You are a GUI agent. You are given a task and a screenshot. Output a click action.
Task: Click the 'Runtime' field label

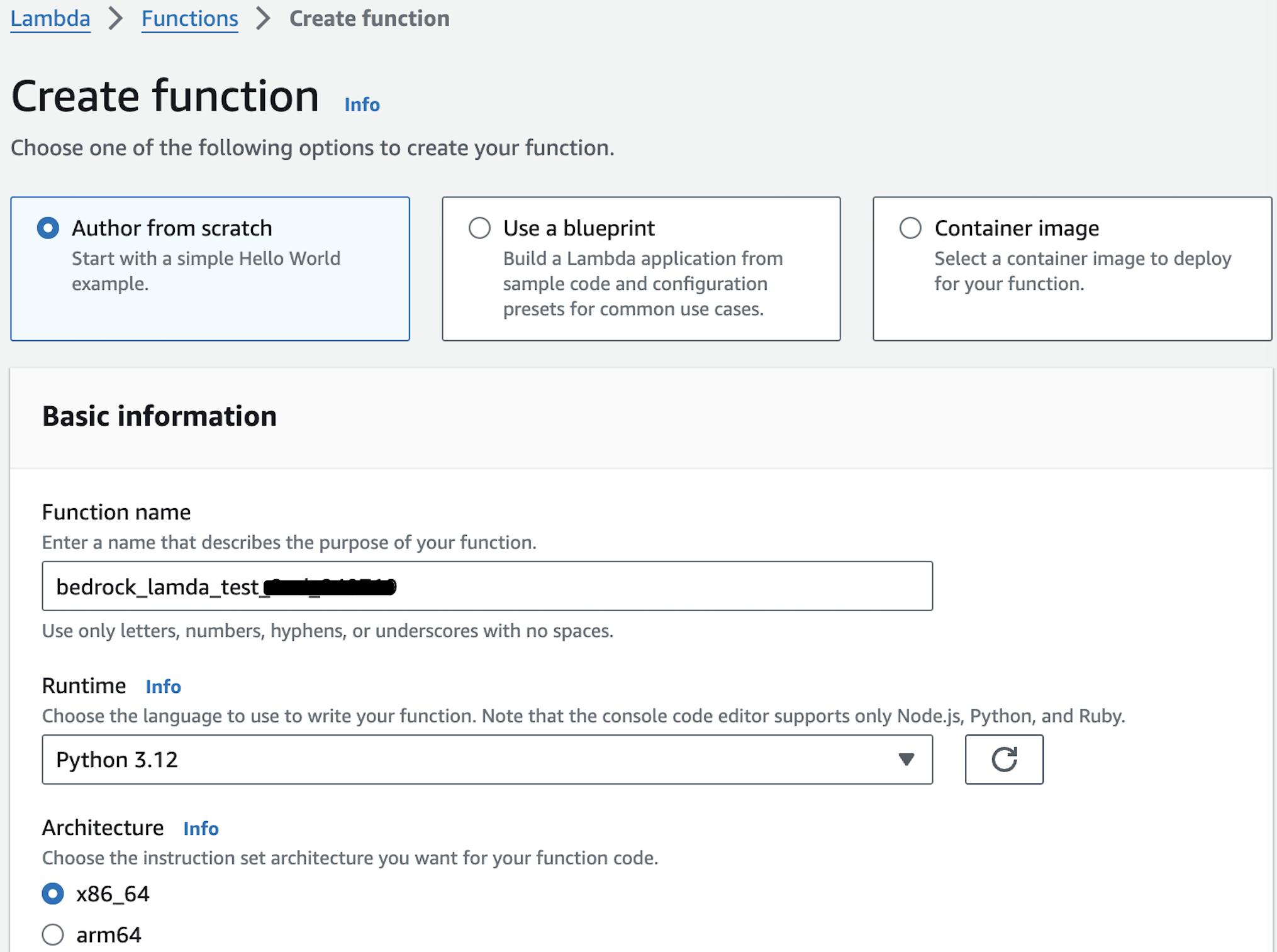tap(84, 685)
